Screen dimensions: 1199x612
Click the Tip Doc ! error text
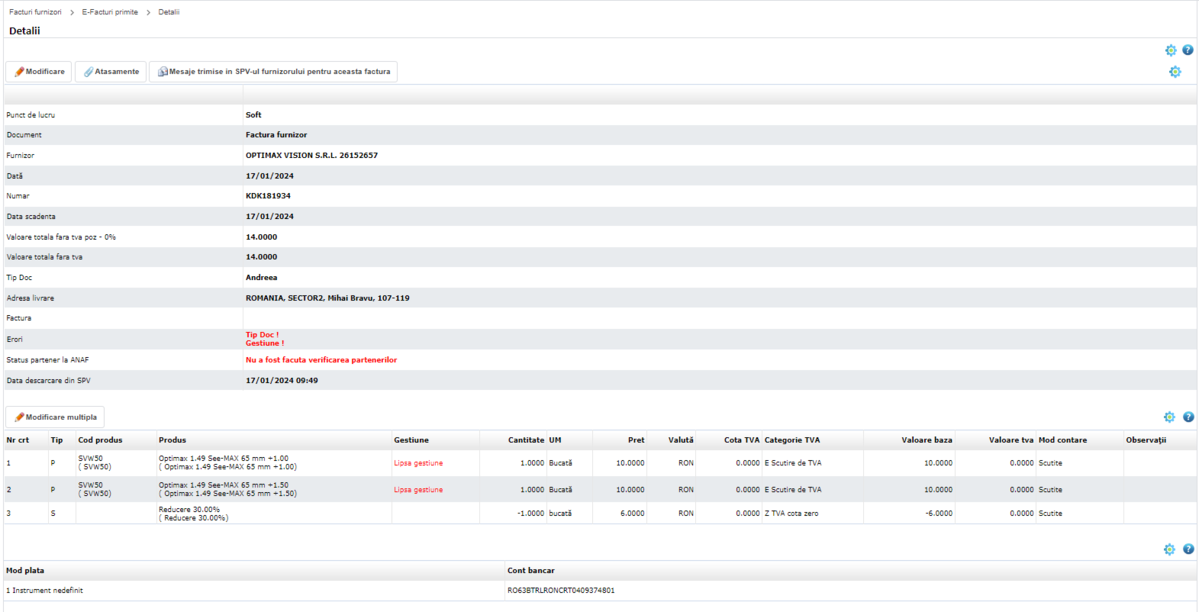point(262,335)
